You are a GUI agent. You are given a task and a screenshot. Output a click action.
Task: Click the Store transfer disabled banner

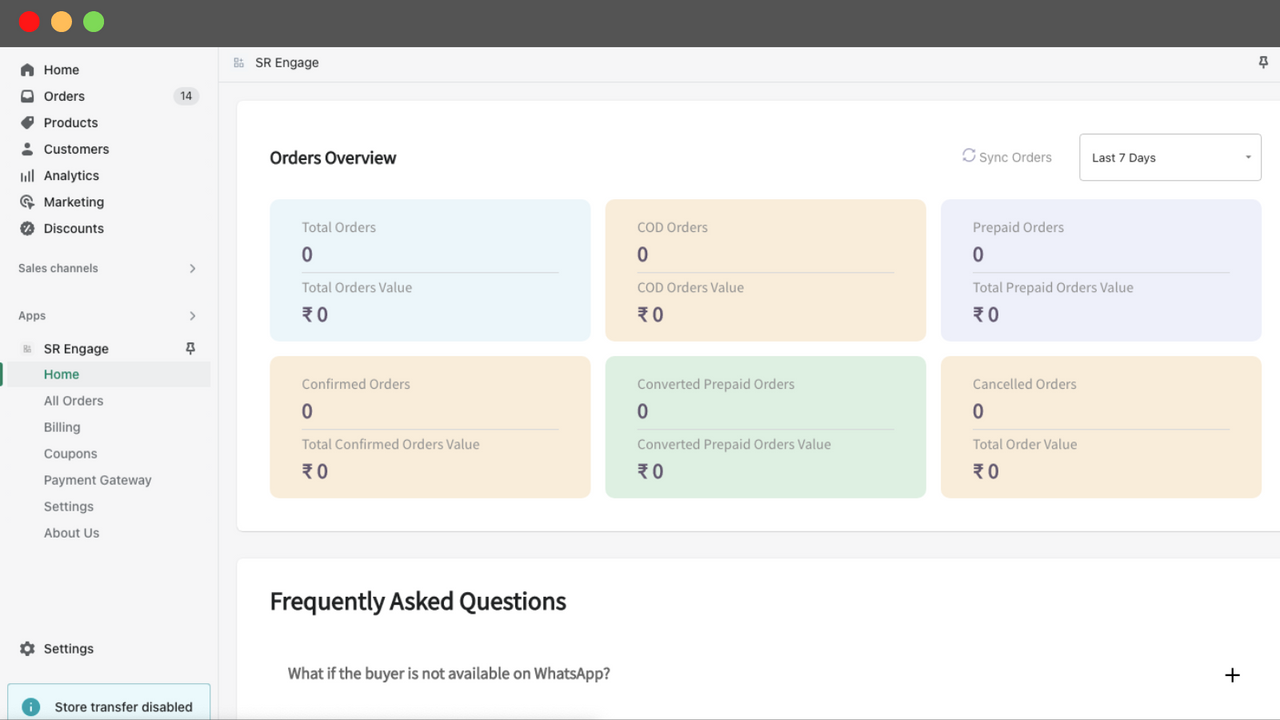pos(109,702)
